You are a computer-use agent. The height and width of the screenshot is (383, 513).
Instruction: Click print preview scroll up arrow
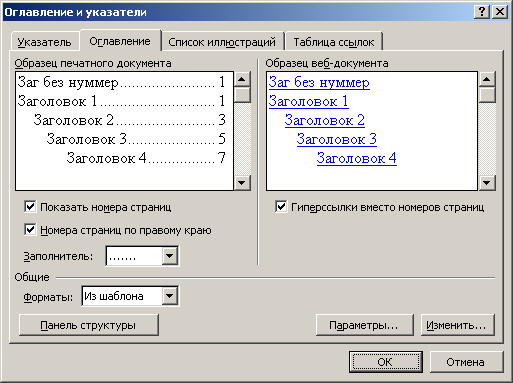pos(242,79)
